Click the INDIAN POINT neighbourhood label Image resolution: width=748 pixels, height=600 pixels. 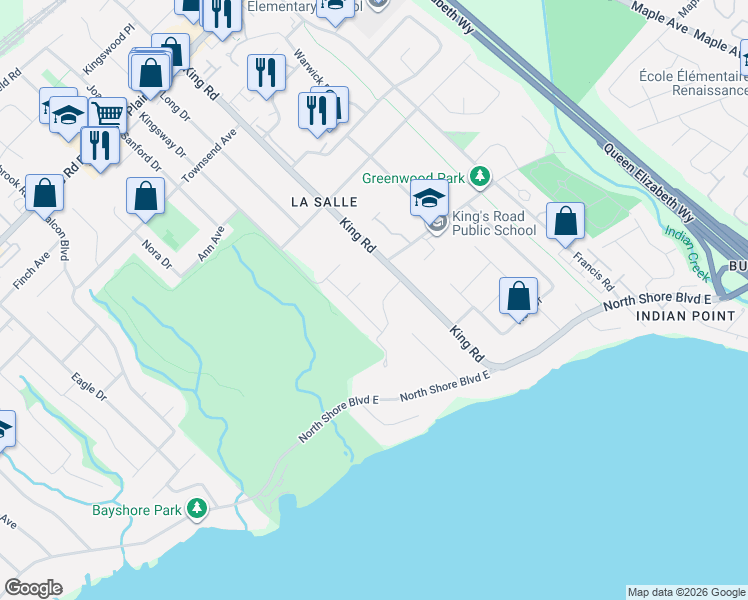(x=686, y=316)
